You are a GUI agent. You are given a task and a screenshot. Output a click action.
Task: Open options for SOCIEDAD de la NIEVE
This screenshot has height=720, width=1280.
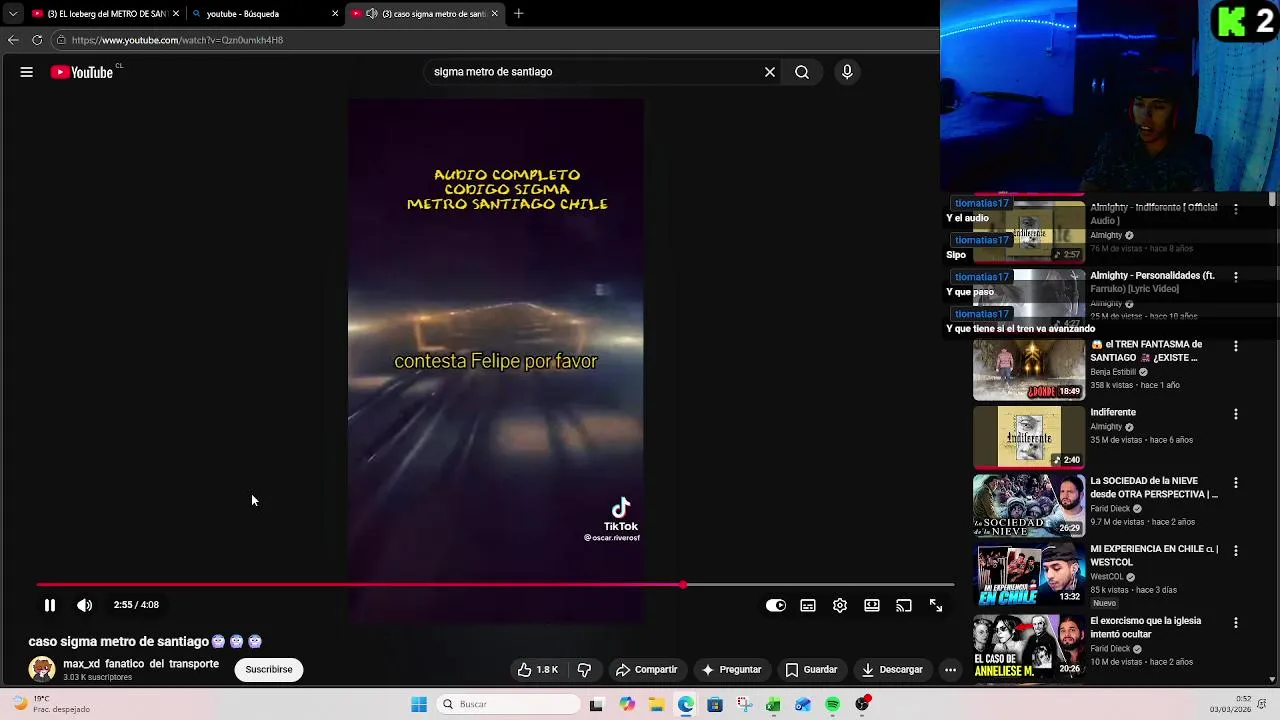coord(1236,483)
